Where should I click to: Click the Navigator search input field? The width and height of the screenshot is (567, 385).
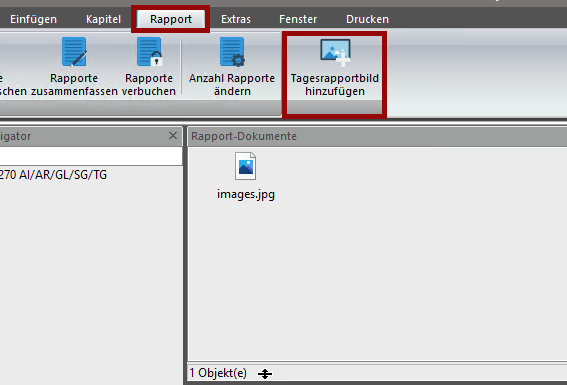coord(91,156)
